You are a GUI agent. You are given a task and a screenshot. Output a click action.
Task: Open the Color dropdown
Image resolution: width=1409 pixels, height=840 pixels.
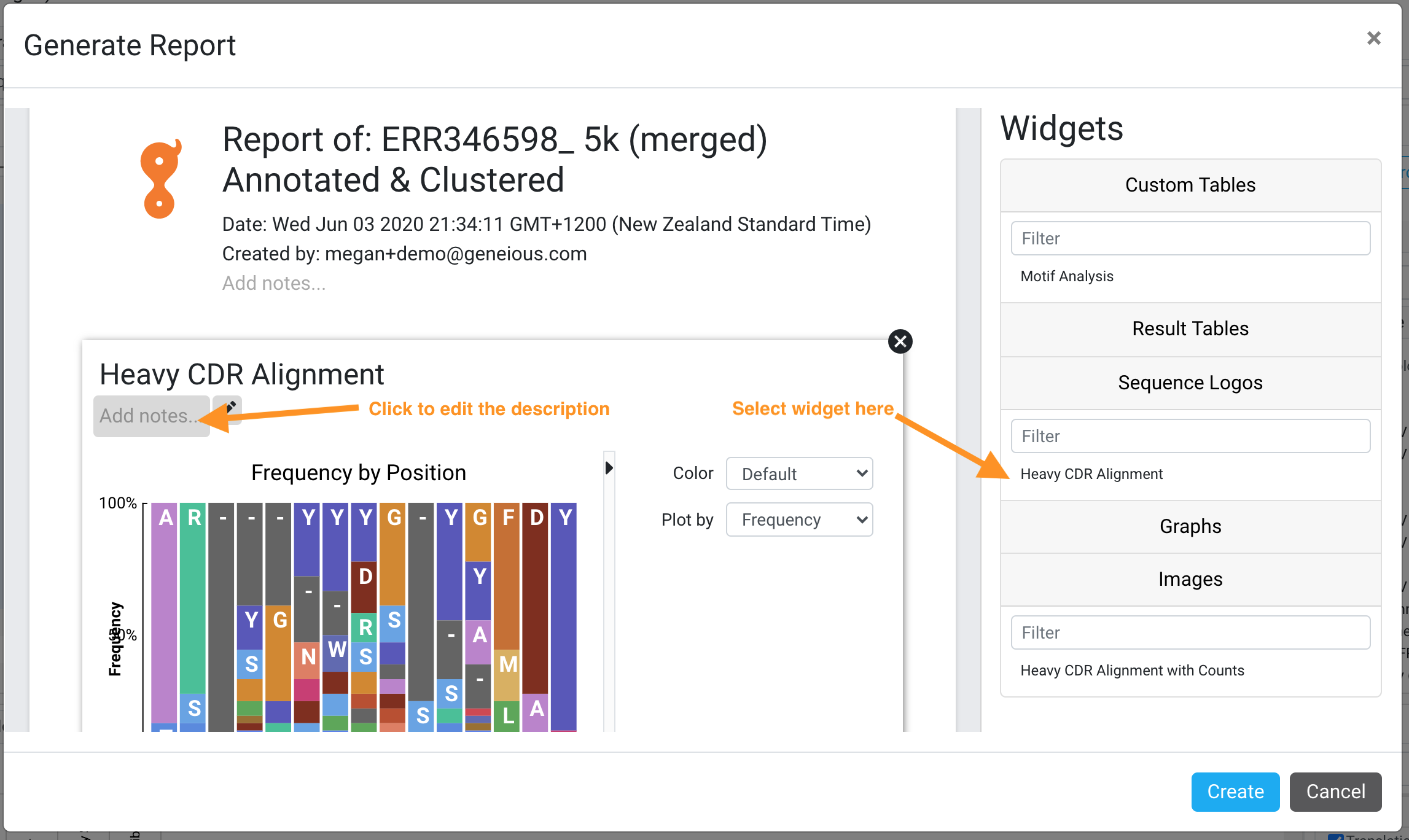coord(799,473)
